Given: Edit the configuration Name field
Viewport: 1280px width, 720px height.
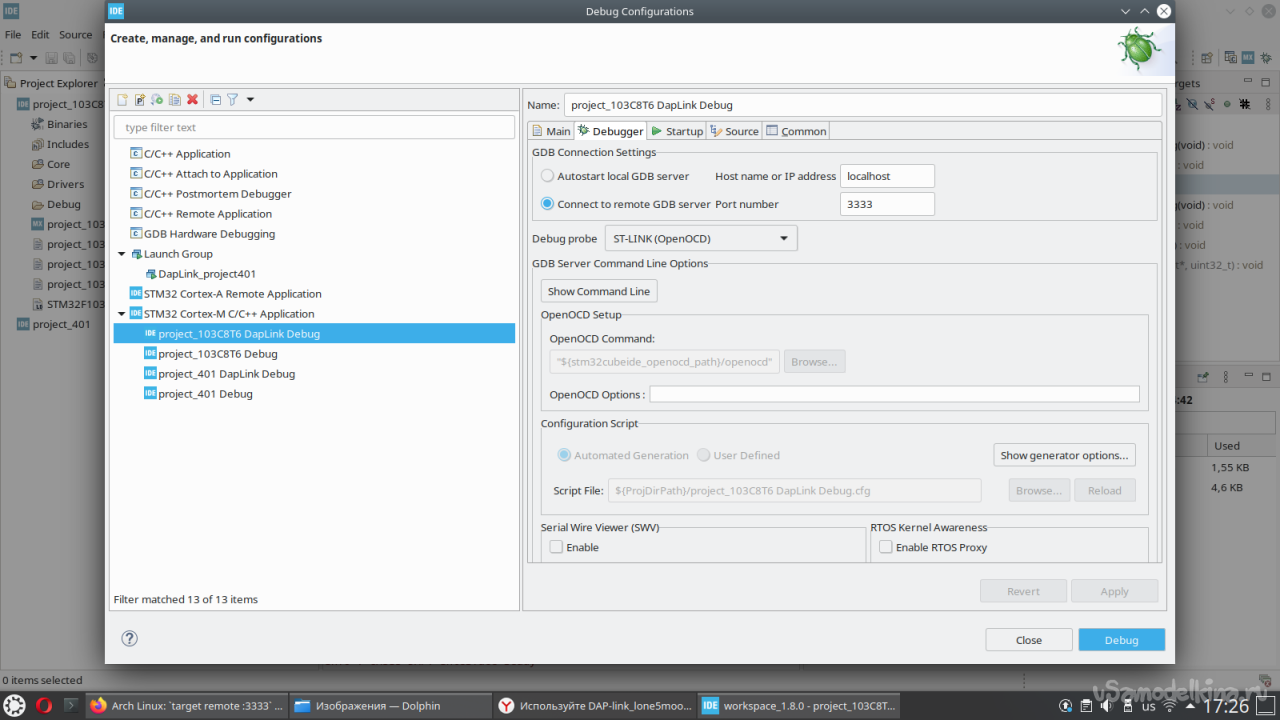Looking at the screenshot, I should [x=863, y=105].
